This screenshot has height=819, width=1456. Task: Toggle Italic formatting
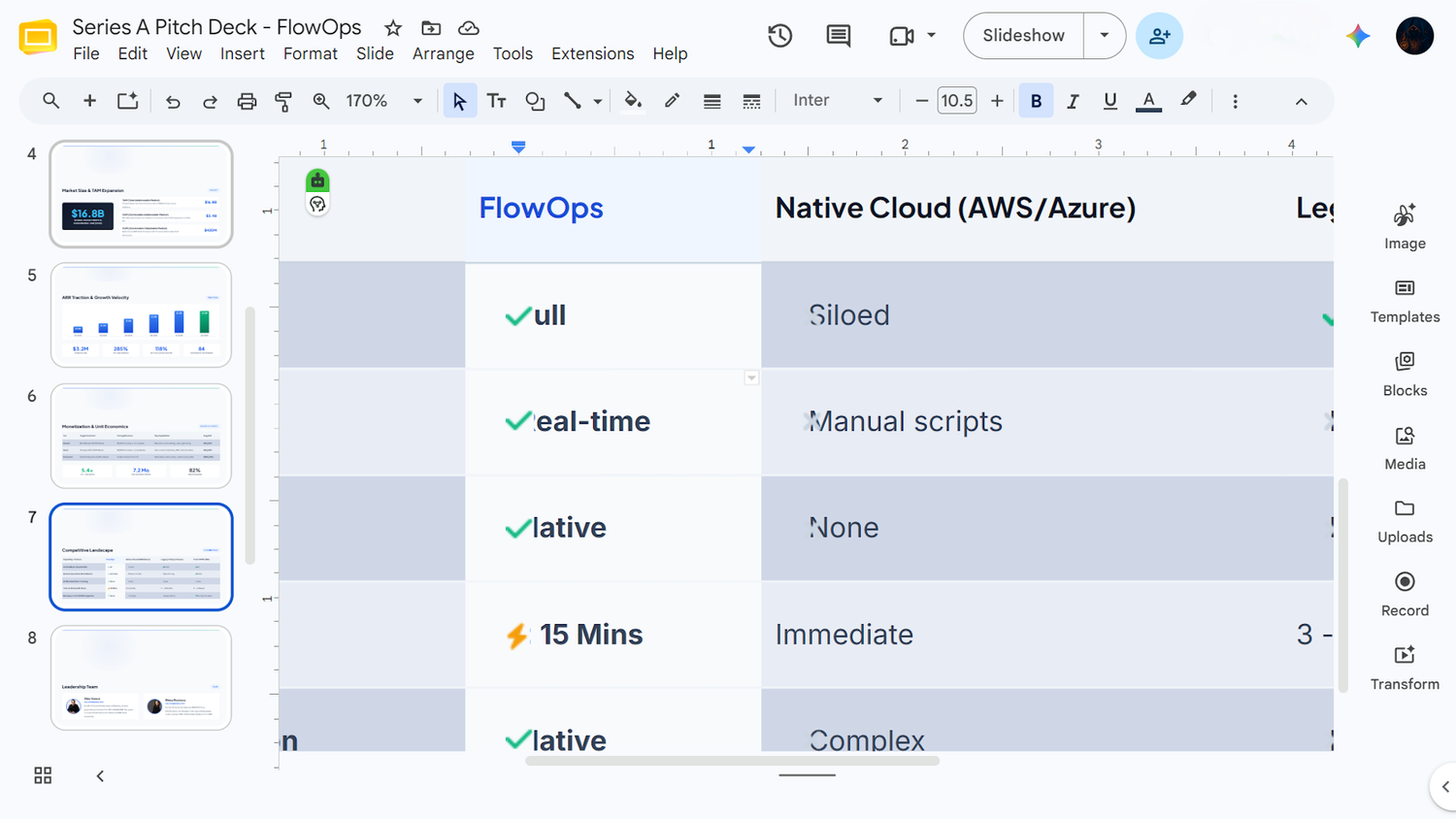(1073, 101)
